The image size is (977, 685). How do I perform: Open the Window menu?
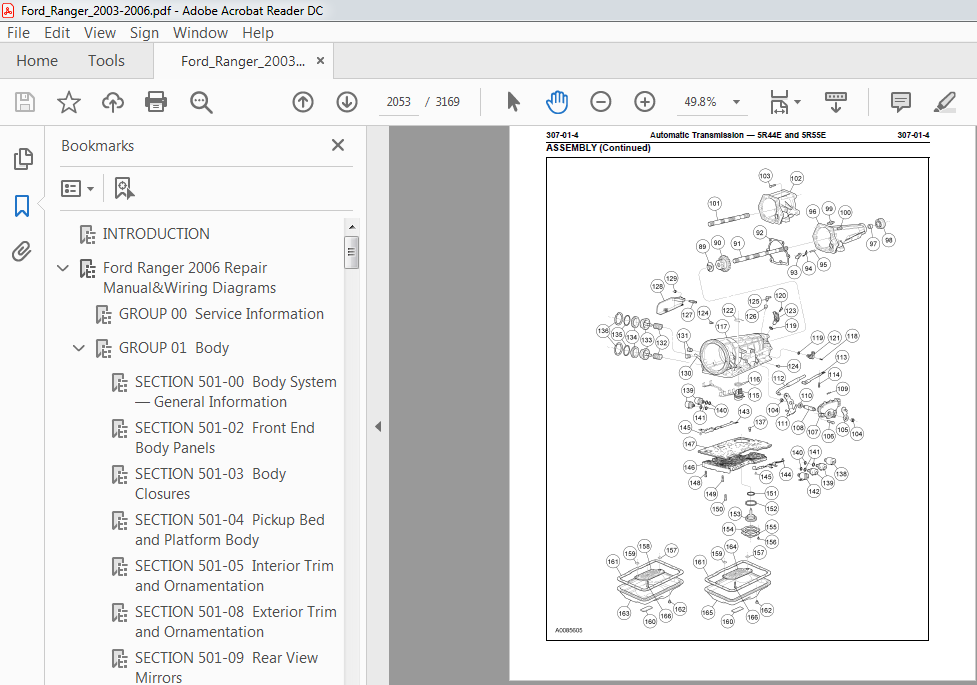200,32
